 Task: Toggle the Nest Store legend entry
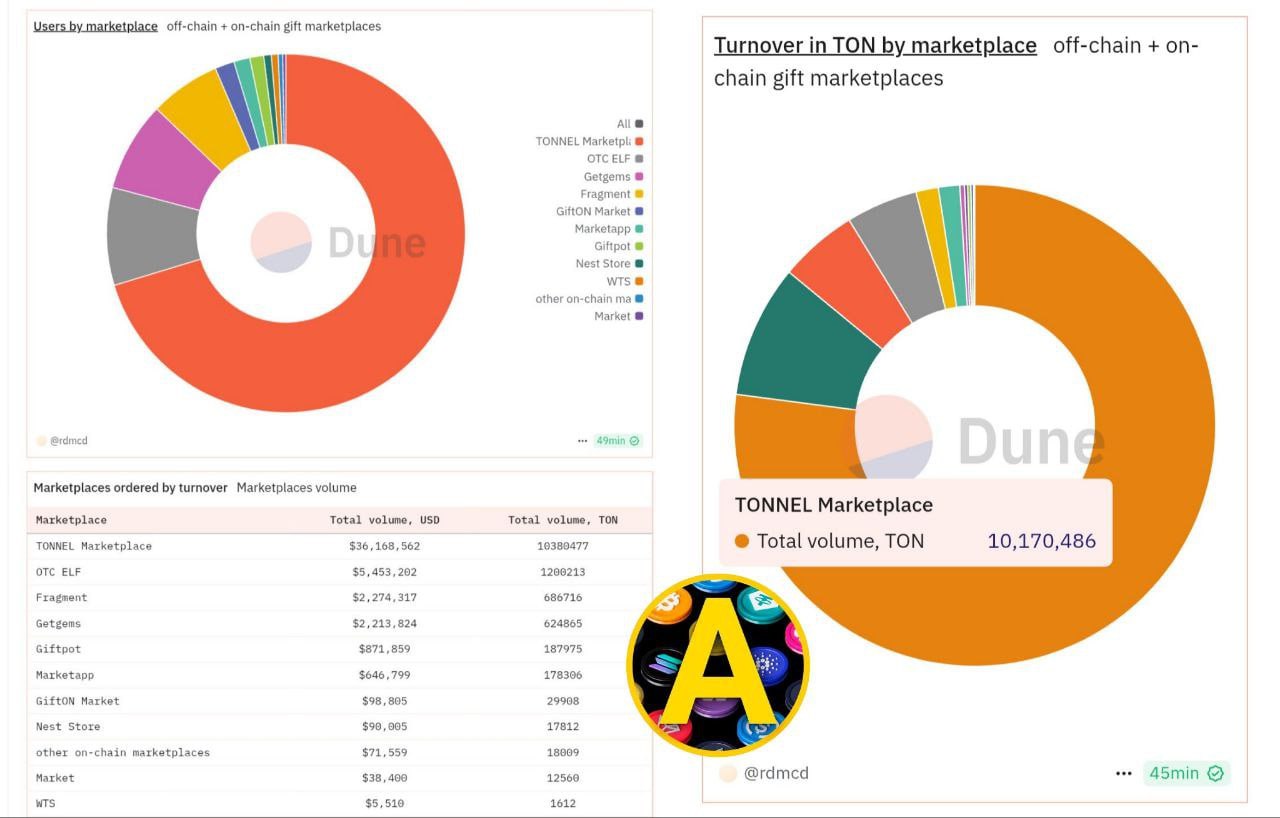pyautogui.click(x=610, y=264)
